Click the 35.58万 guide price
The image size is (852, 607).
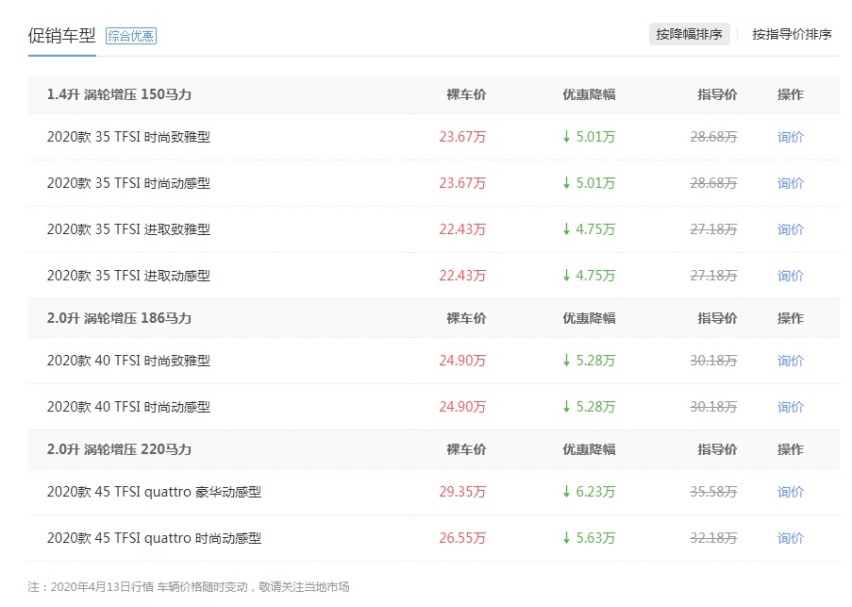click(713, 492)
